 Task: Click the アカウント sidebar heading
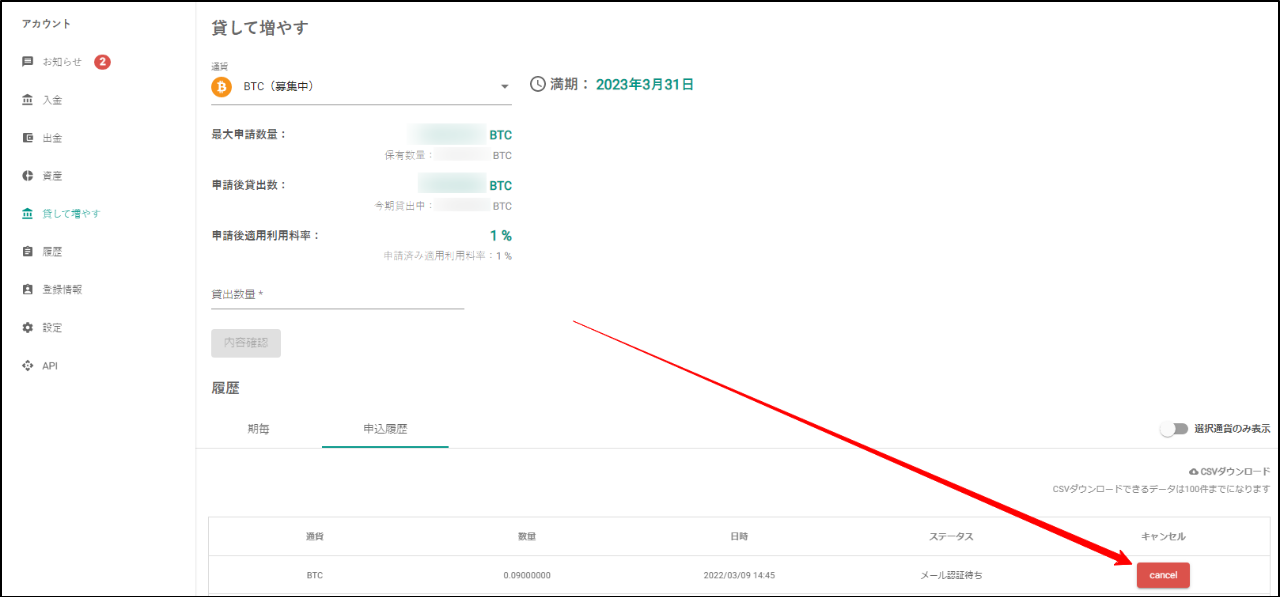(46, 24)
